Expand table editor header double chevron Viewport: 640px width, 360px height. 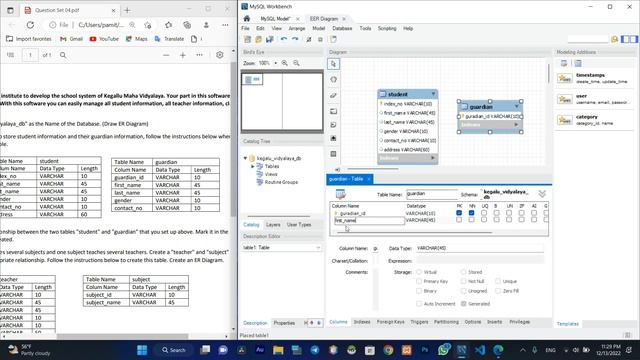[x=542, y=194]
